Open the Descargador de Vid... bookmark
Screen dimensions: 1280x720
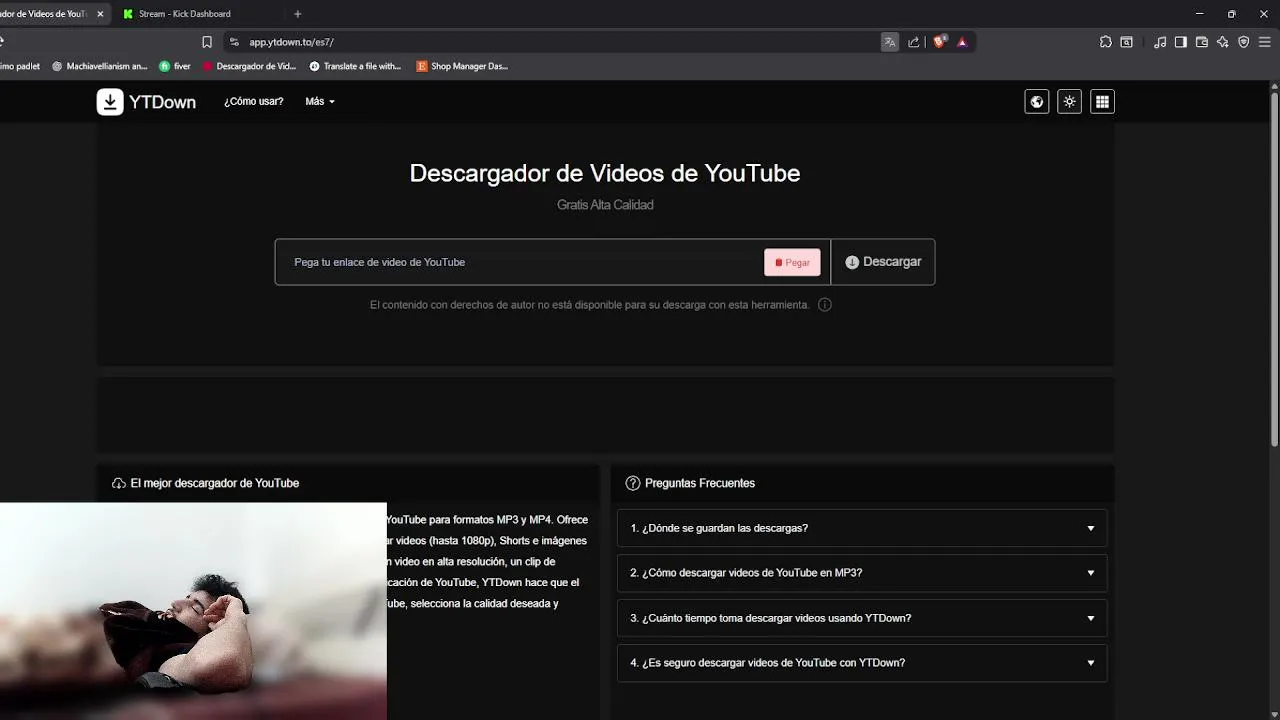tap(249, 66)
